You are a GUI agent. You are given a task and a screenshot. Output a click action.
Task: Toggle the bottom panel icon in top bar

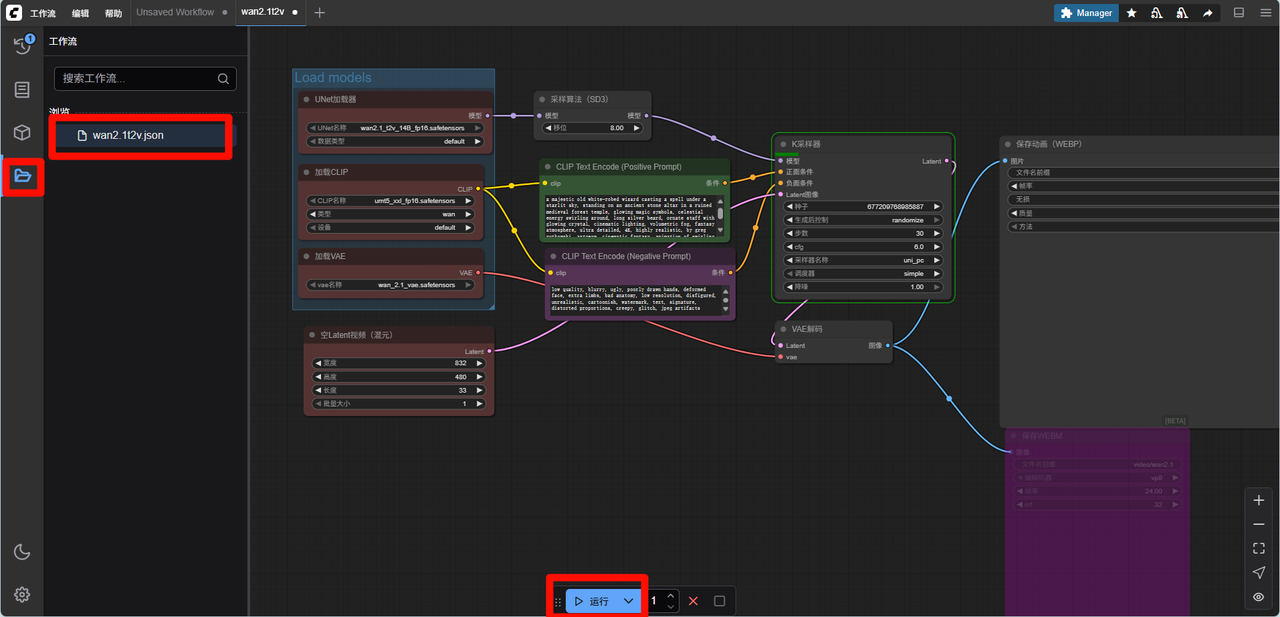coord(1239,13)
